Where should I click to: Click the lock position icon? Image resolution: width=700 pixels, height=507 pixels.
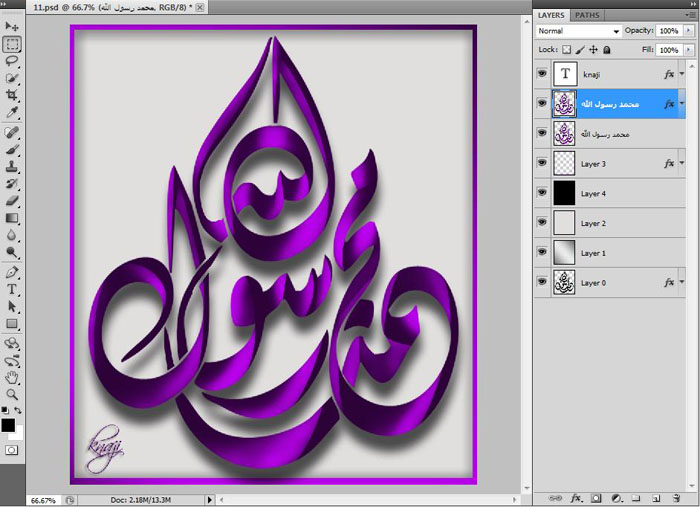tap(593, 49)
